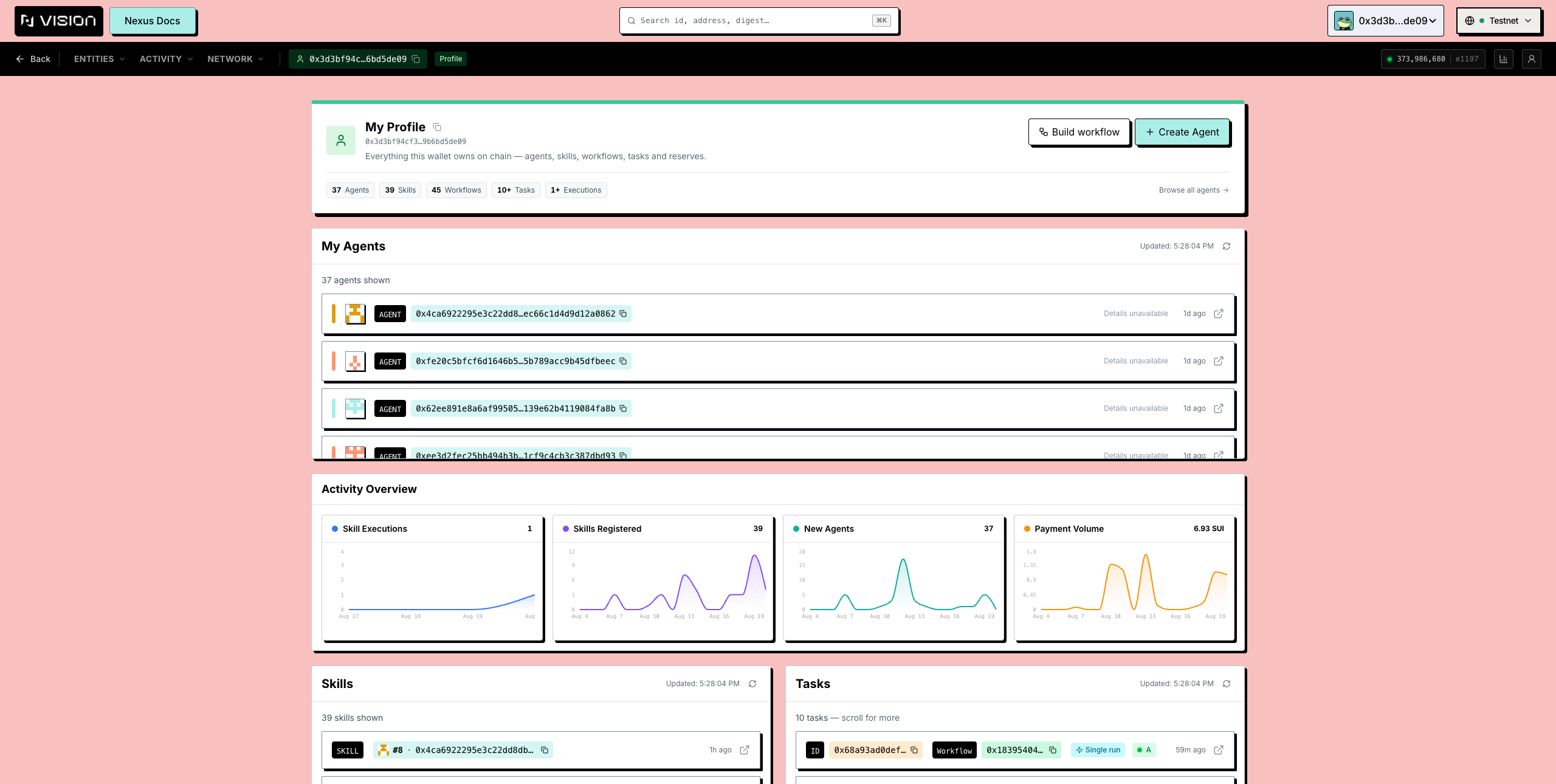Click the agent address 0xfe20c5bfcf6d1646b5…5b789acc9b45dfbeec
The width and height of the screenshot is (1556, 784).
click(515, 361)
